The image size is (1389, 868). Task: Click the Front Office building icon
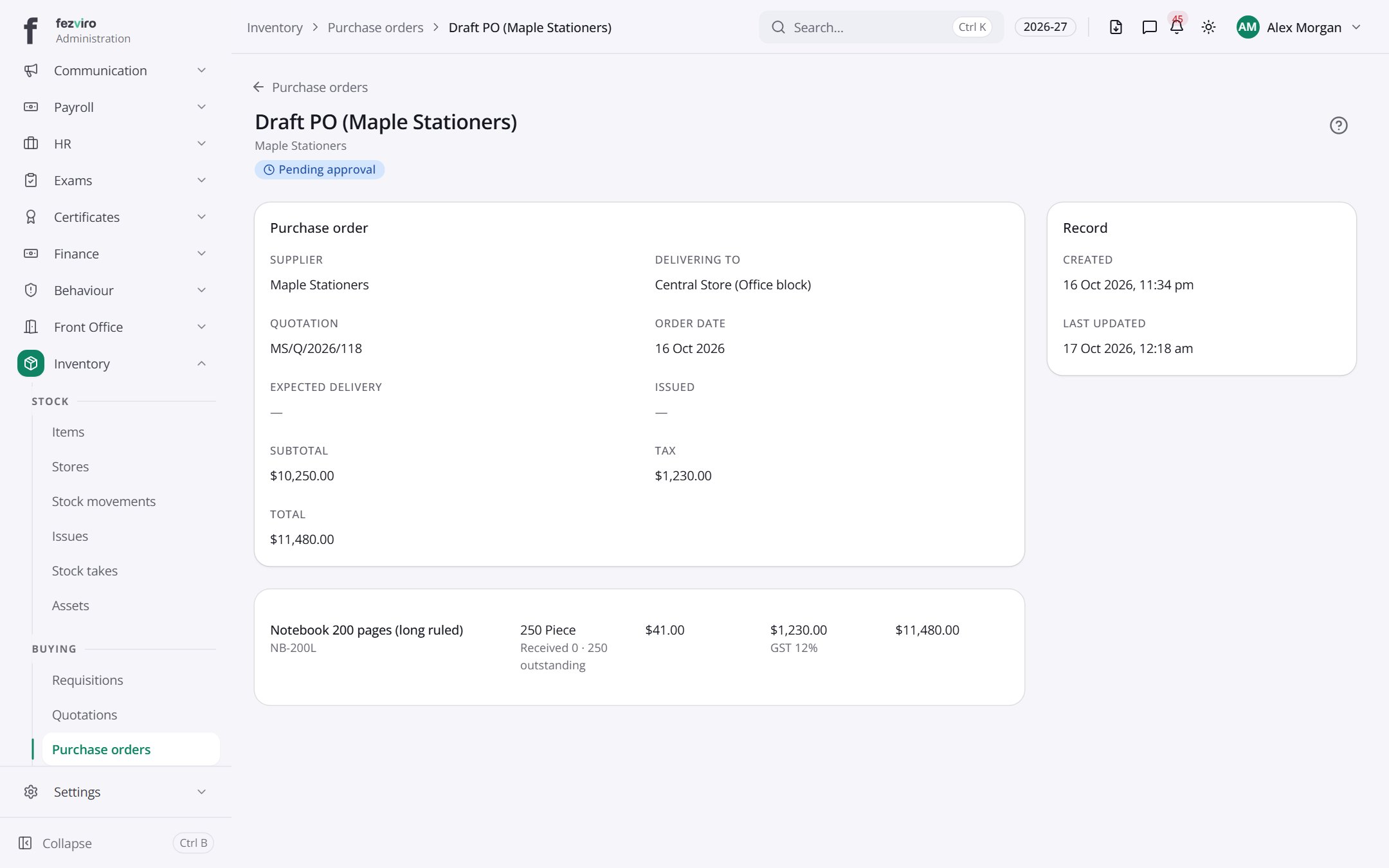(x=31, y=327)
